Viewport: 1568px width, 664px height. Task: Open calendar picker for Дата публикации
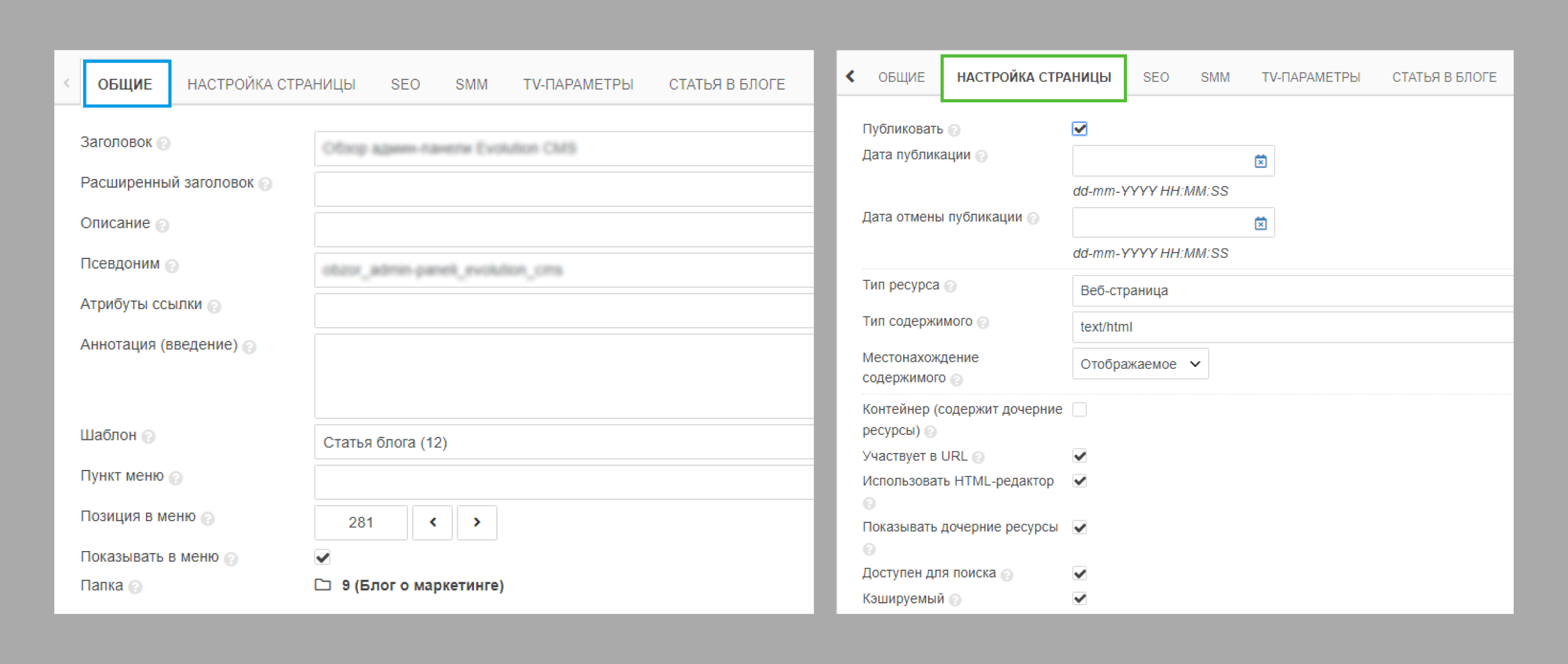(x=1260, y=162)
